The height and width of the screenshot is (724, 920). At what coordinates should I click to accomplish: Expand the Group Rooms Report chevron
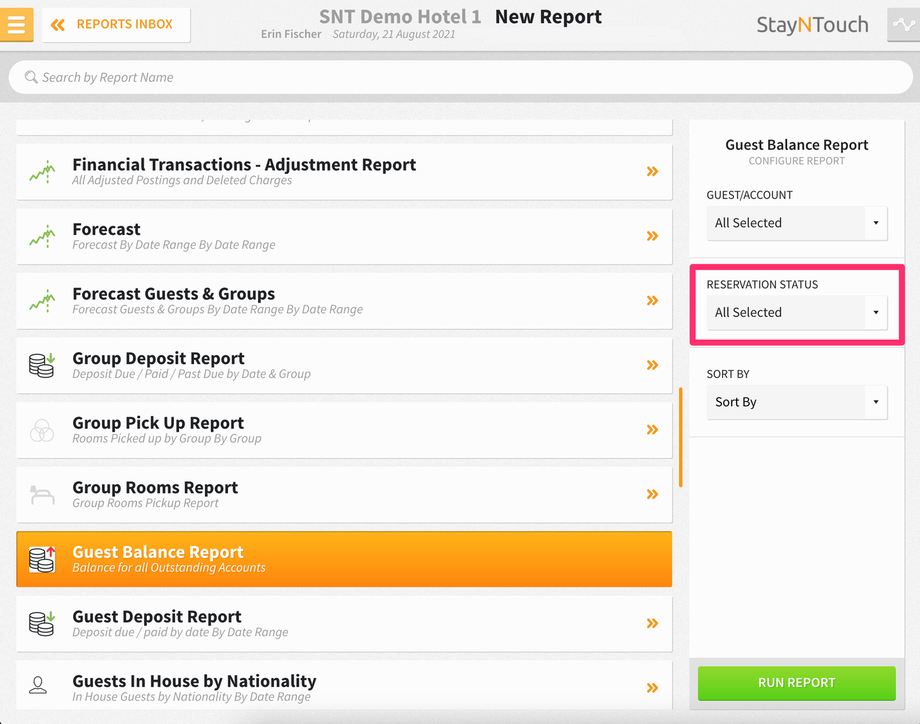(x=652, y=494)
